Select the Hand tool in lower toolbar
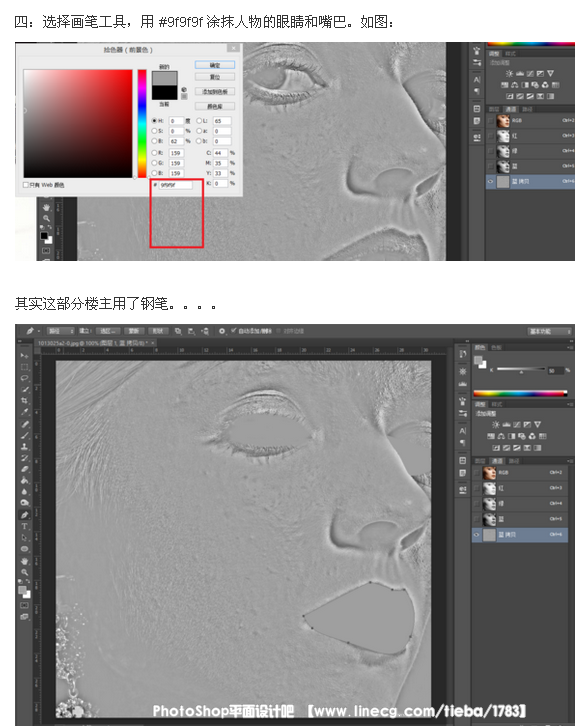This screenshot has height=728, width=576. click(24, 561)
